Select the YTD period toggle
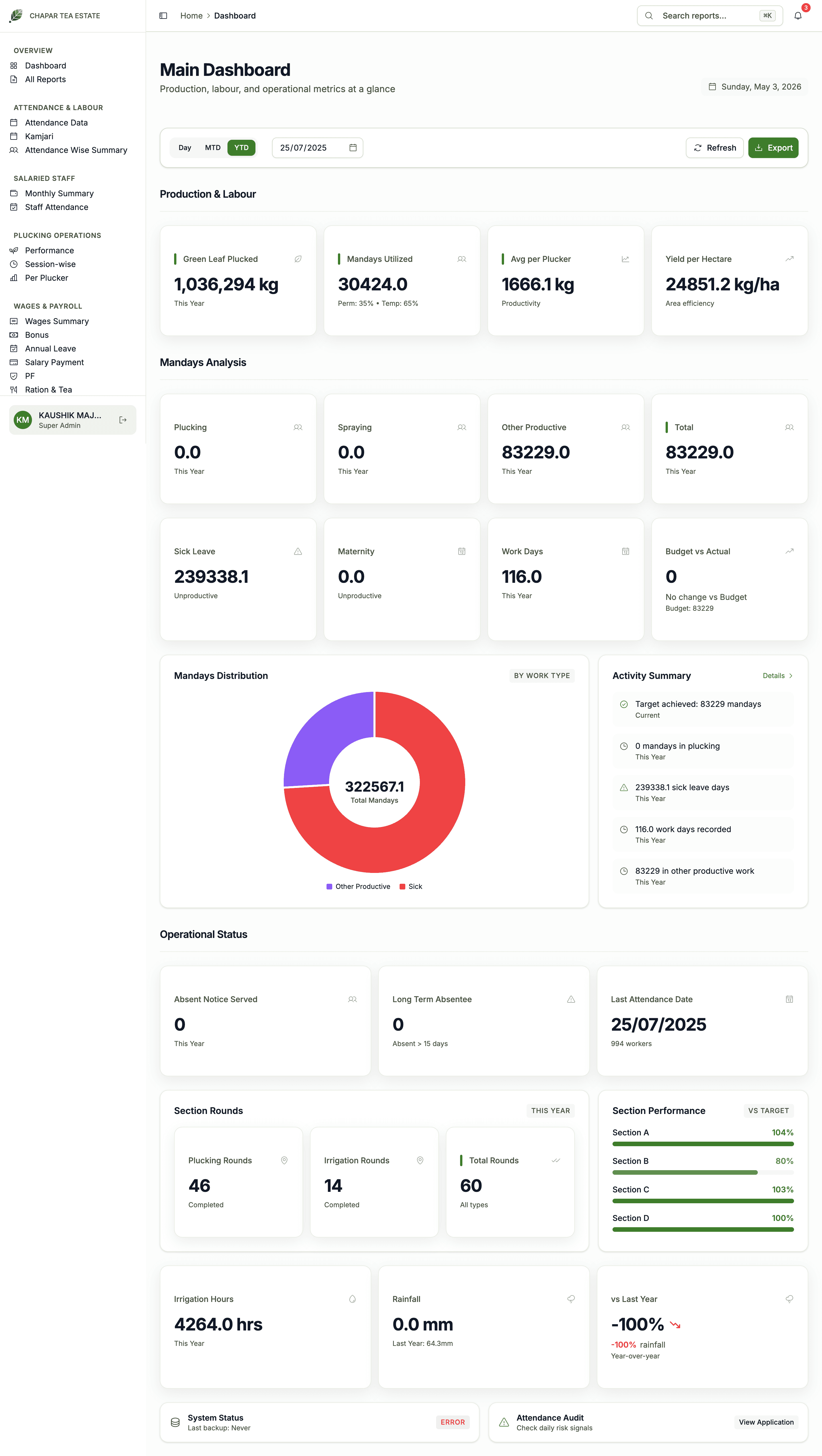The width and height of the screenshot is (822, 1456). pyautogui.click(x=241, y=147)
